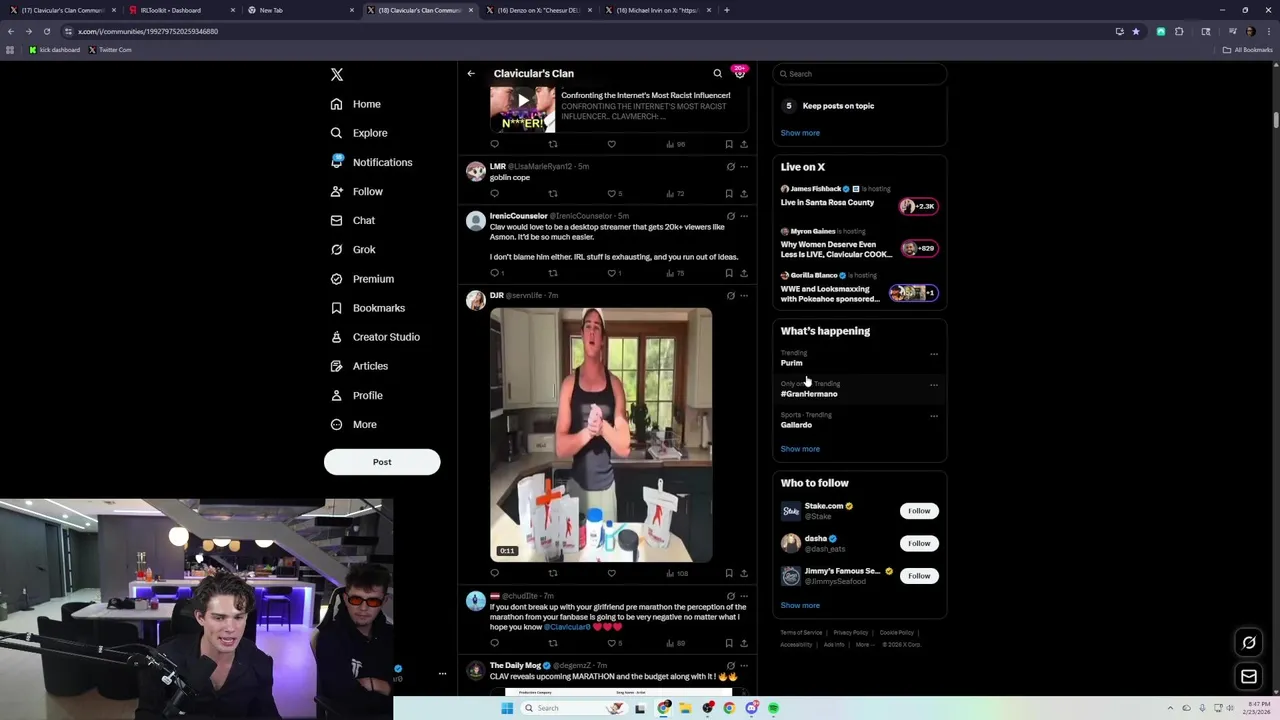Like the LMR goblin cope post
Image resolution: width=1280 pixels, height=720 pixels.
(612, 193)
